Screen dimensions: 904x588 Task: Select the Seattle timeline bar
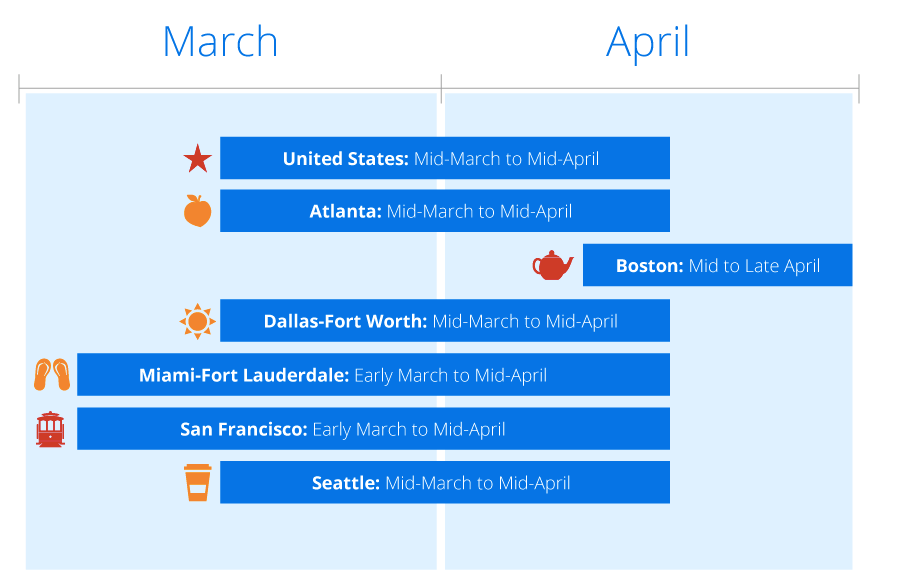445,483
